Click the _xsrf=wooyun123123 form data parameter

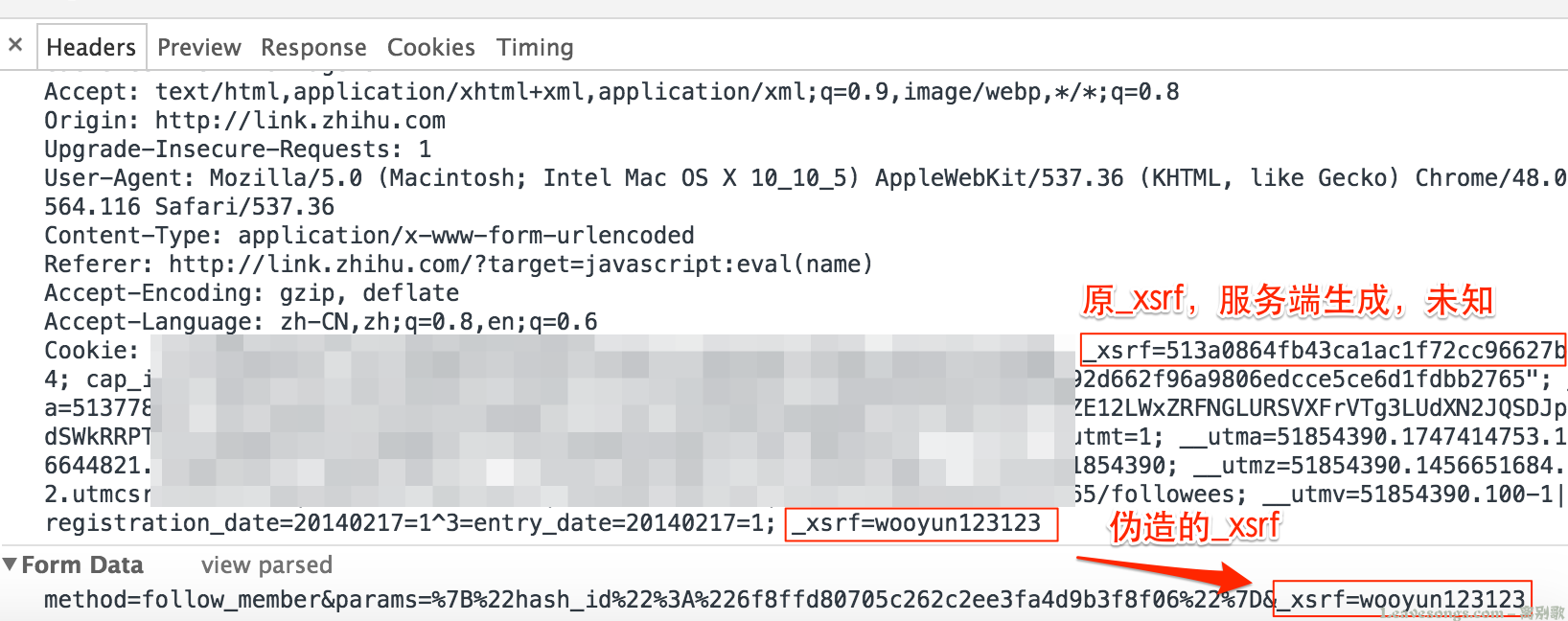(x=1402, y=599)
